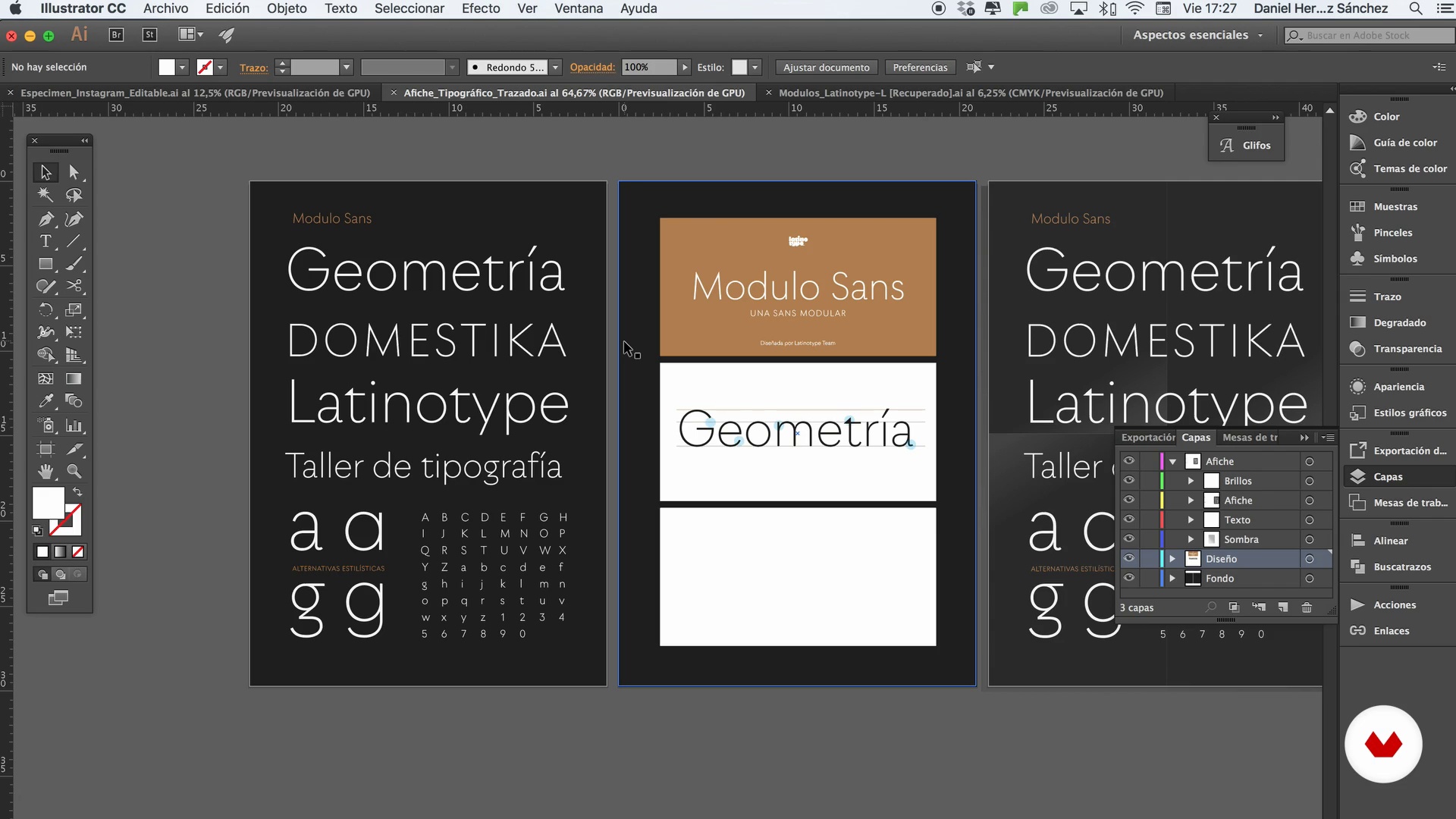Hide the Afiche sublayer

click(1129, 500)
